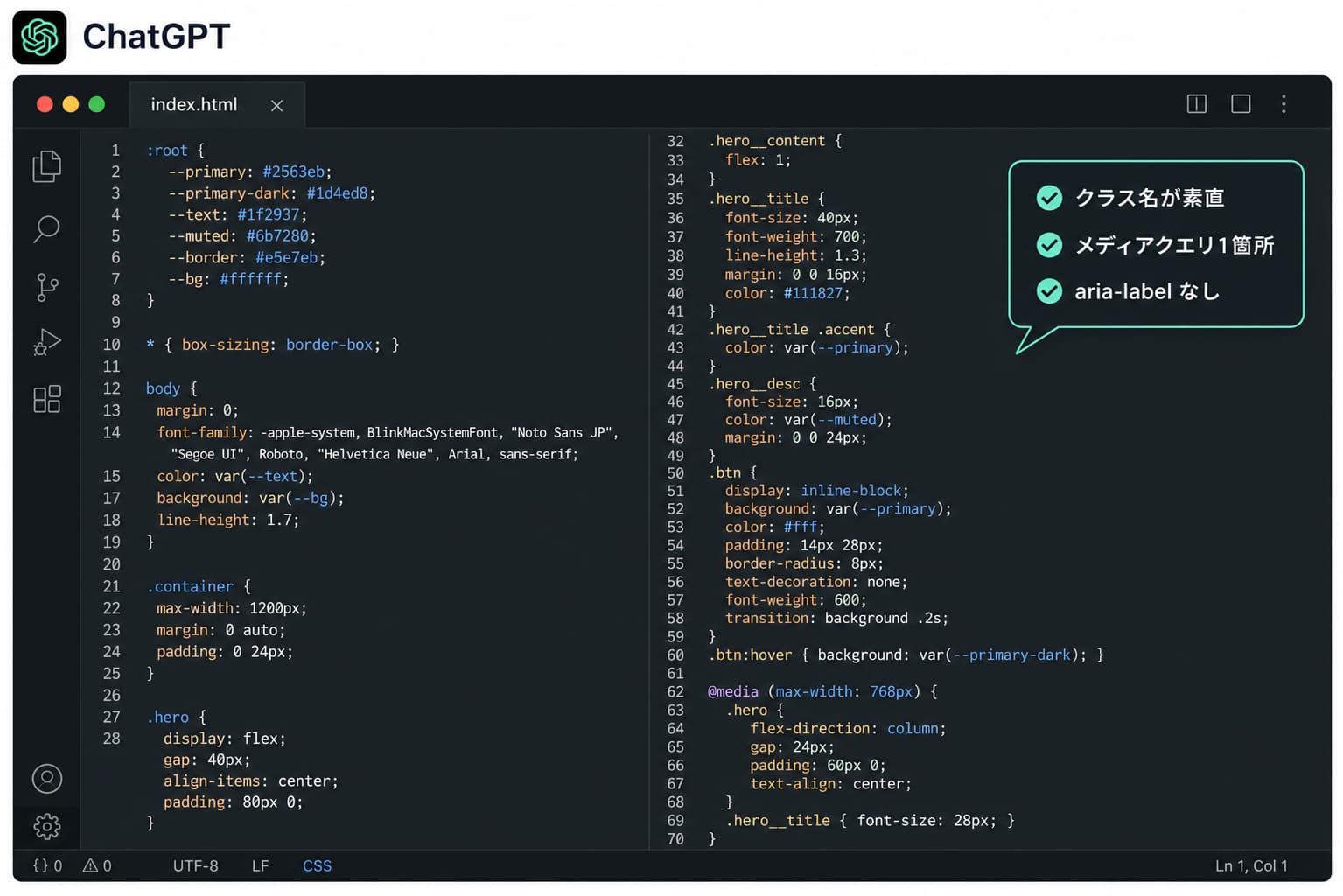The image size is (1343, 896).
Task: Select the CSS language mode
Action: tap(317, 865)
